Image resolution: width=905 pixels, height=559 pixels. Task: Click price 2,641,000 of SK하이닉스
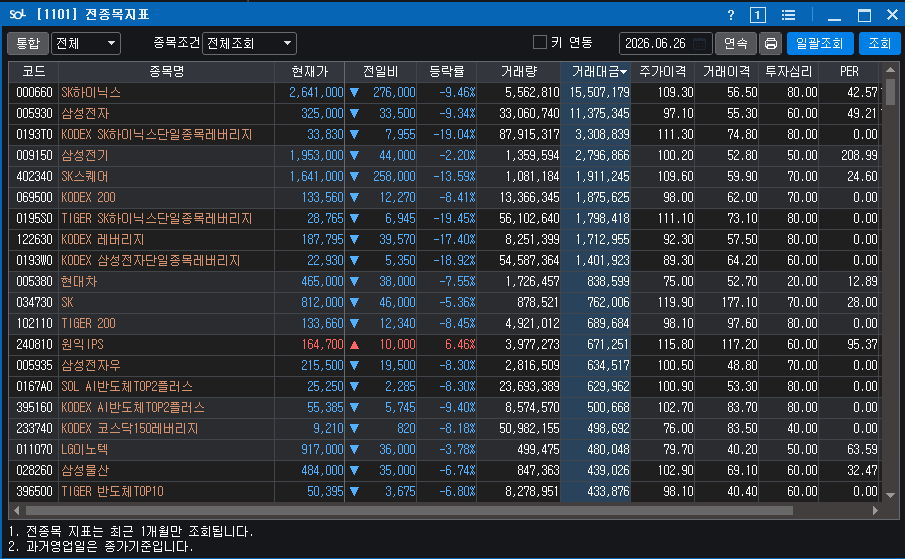point(316,92)
